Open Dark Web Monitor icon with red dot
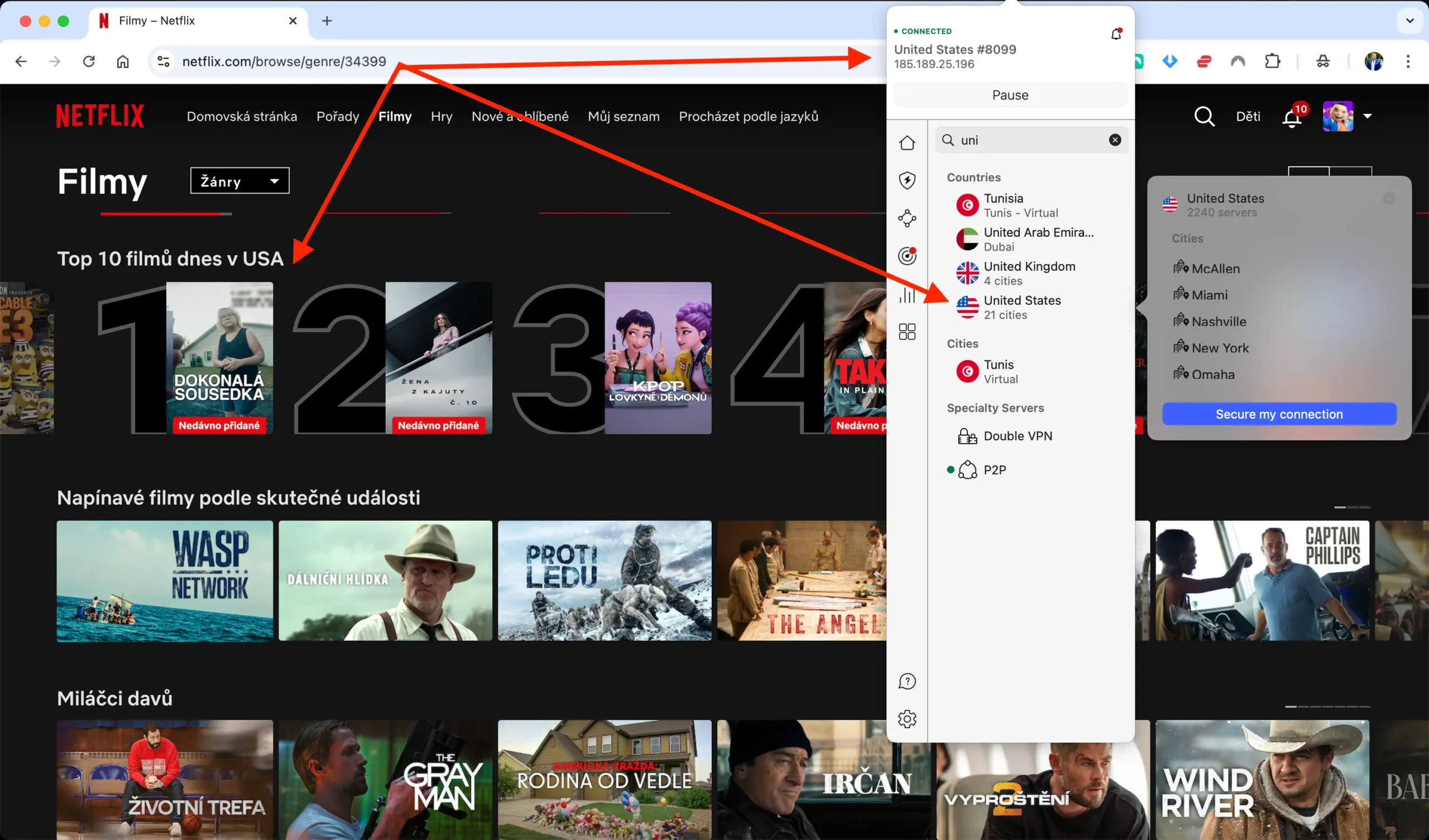Screen dimensions: 1429x840 tap(907, 255)
